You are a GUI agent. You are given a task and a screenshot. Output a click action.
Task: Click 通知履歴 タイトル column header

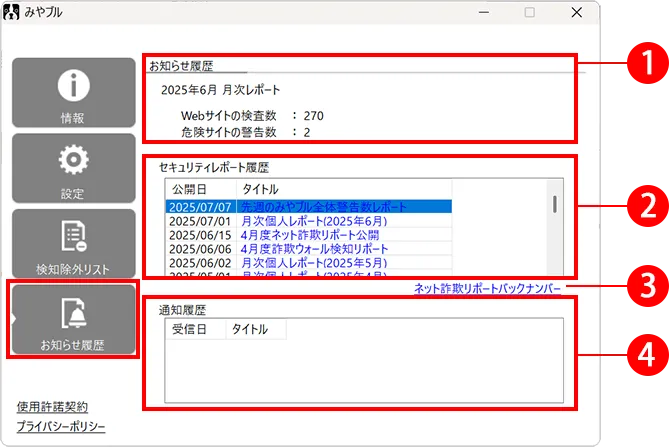click(256, 329)
